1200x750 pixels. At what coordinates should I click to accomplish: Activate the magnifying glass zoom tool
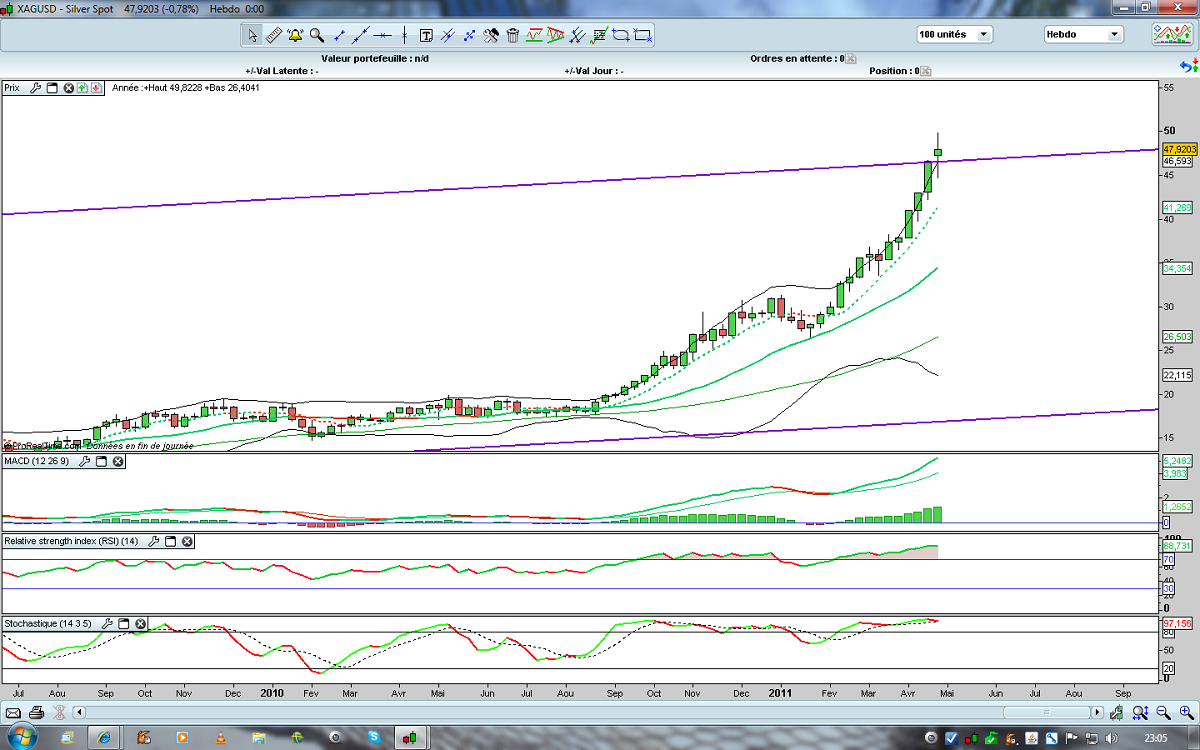pyautogui.click(x=317, y=36)
